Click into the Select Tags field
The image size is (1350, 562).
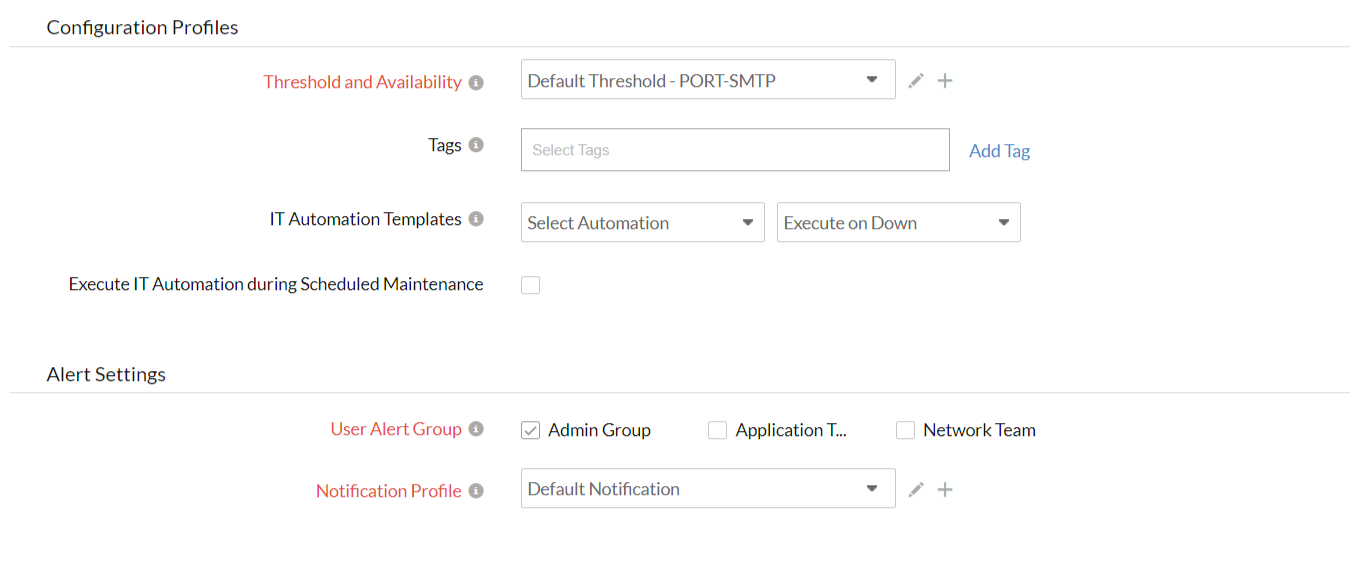point(735,150)
